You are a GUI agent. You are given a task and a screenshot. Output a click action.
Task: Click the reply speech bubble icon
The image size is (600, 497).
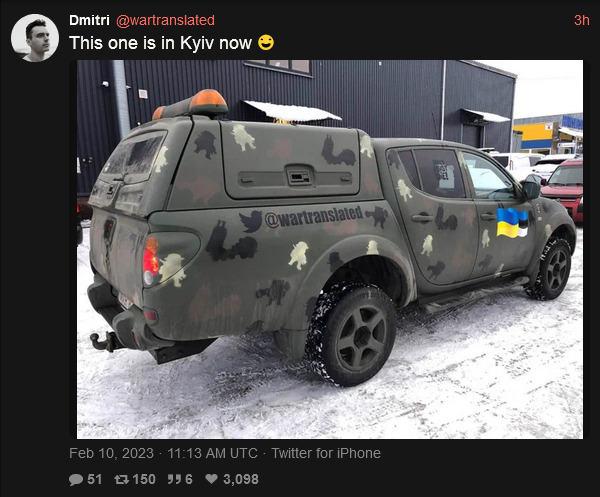pos(76,479)
